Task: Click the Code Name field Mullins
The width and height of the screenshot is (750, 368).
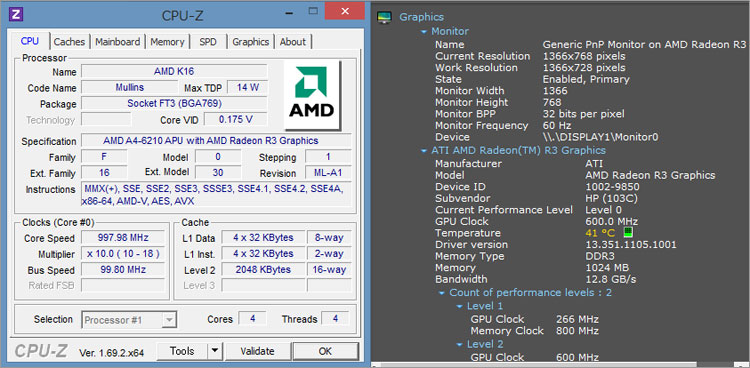Action: (x=130, y=88)
